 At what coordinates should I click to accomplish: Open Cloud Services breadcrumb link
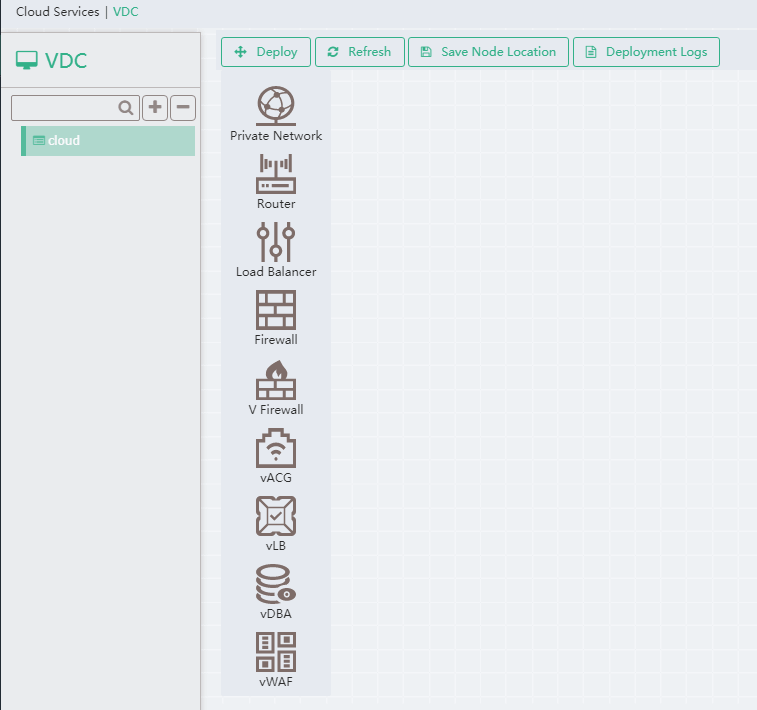(58, 12)
